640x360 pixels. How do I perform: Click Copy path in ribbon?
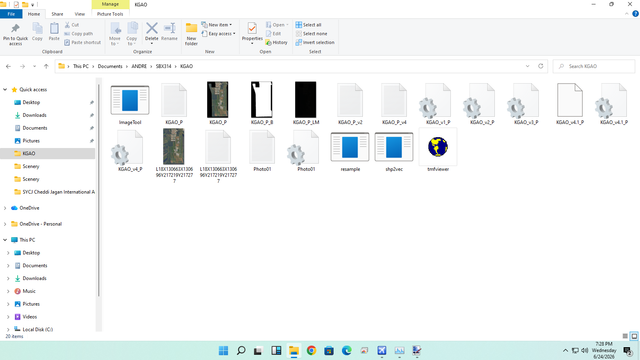78,34
